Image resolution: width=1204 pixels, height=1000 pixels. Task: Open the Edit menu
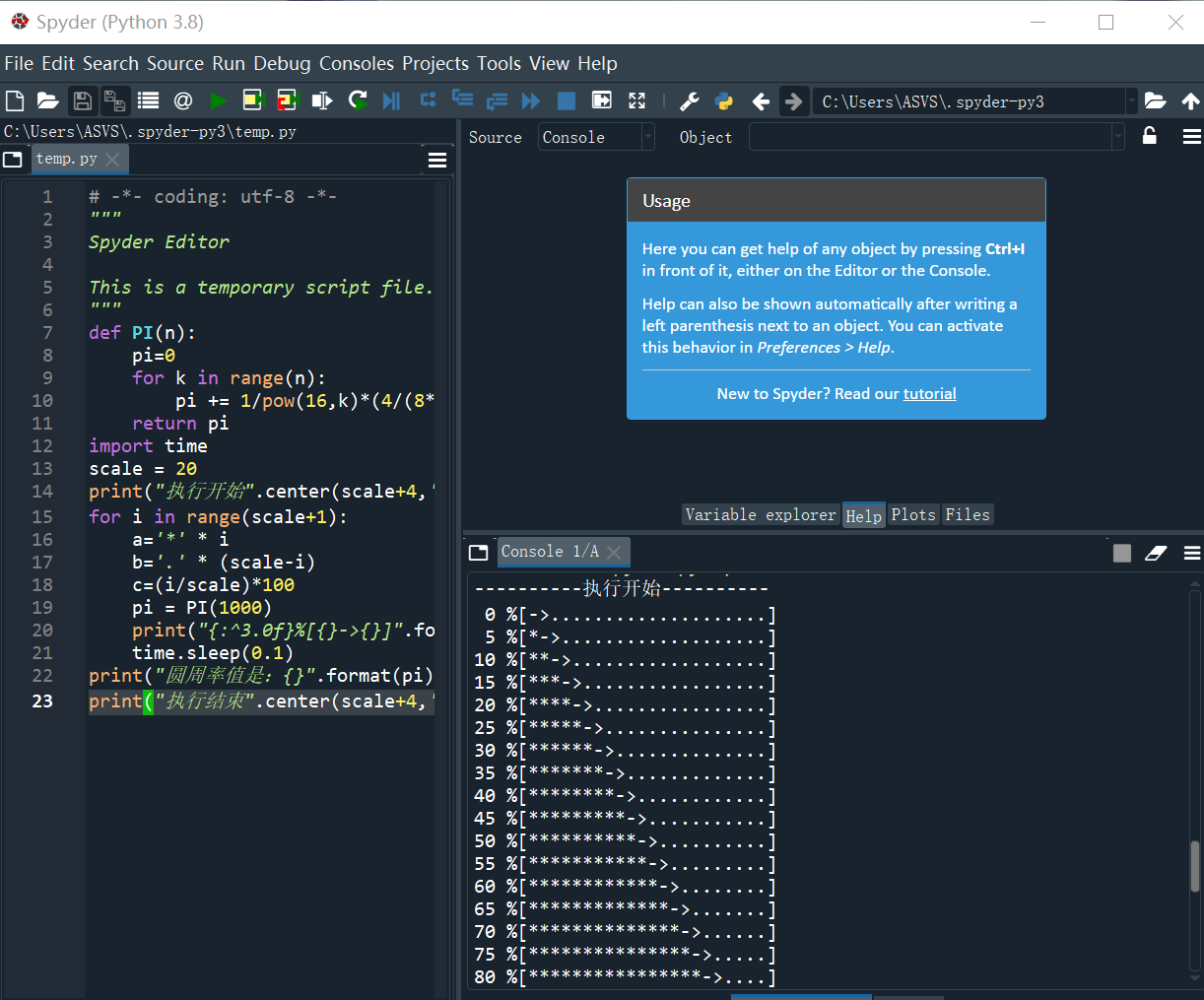coord(58,63)
